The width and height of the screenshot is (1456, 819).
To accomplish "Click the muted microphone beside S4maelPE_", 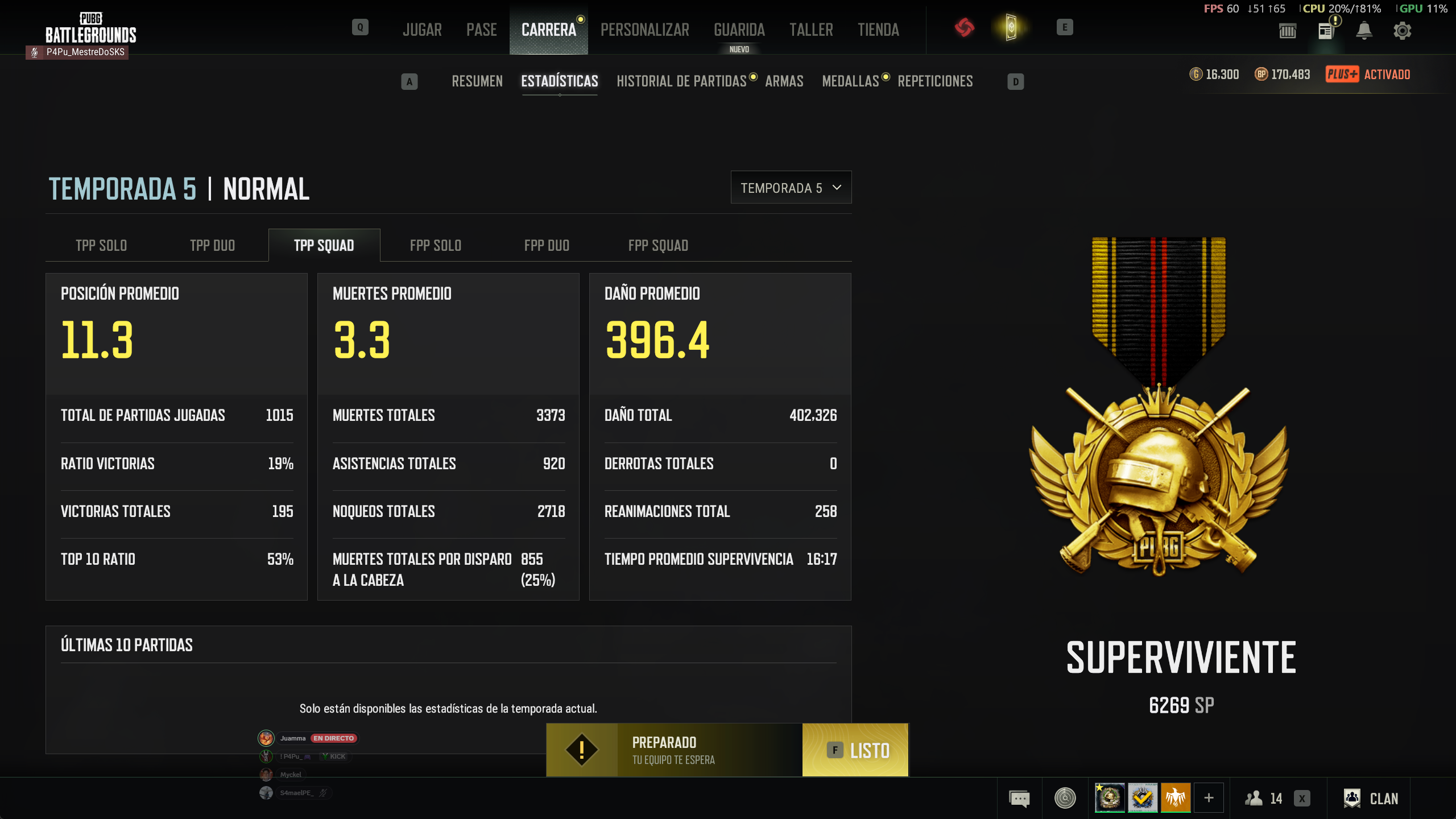I will pyautogui.click(x=323, y=793).
